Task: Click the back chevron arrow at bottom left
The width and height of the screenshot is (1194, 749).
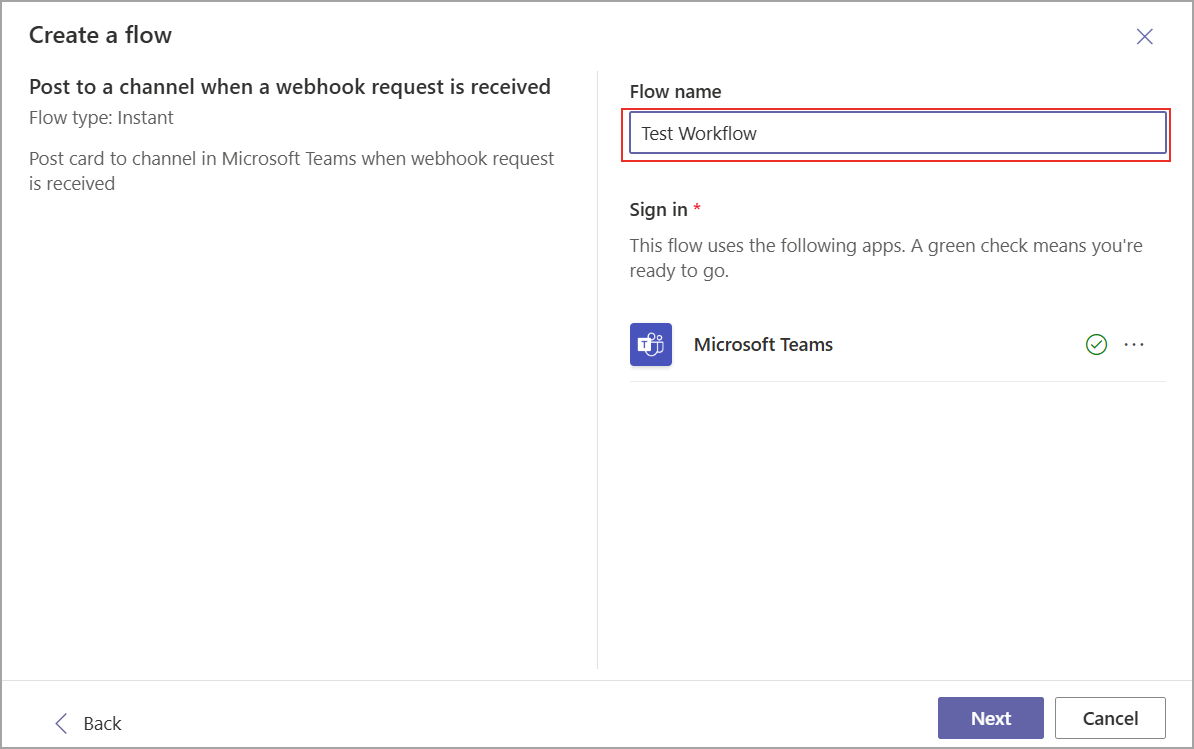Action: click(x=62, y=722)
